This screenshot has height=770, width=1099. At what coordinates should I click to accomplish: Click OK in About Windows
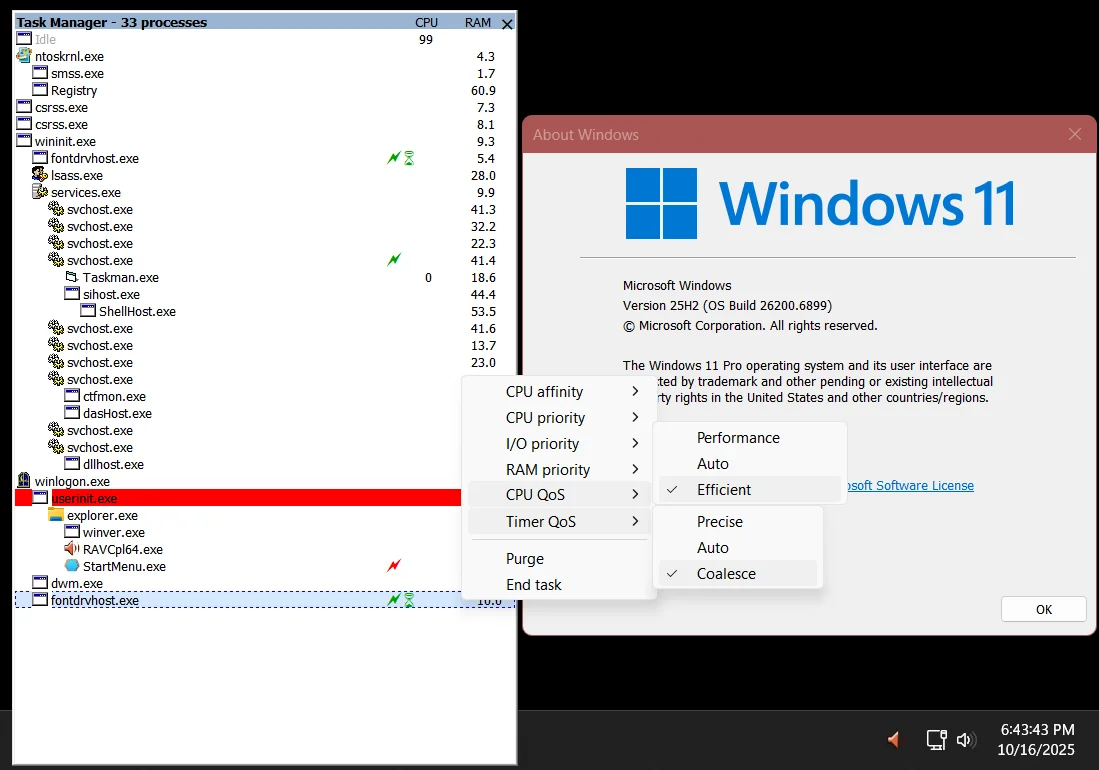point(1044,610)
